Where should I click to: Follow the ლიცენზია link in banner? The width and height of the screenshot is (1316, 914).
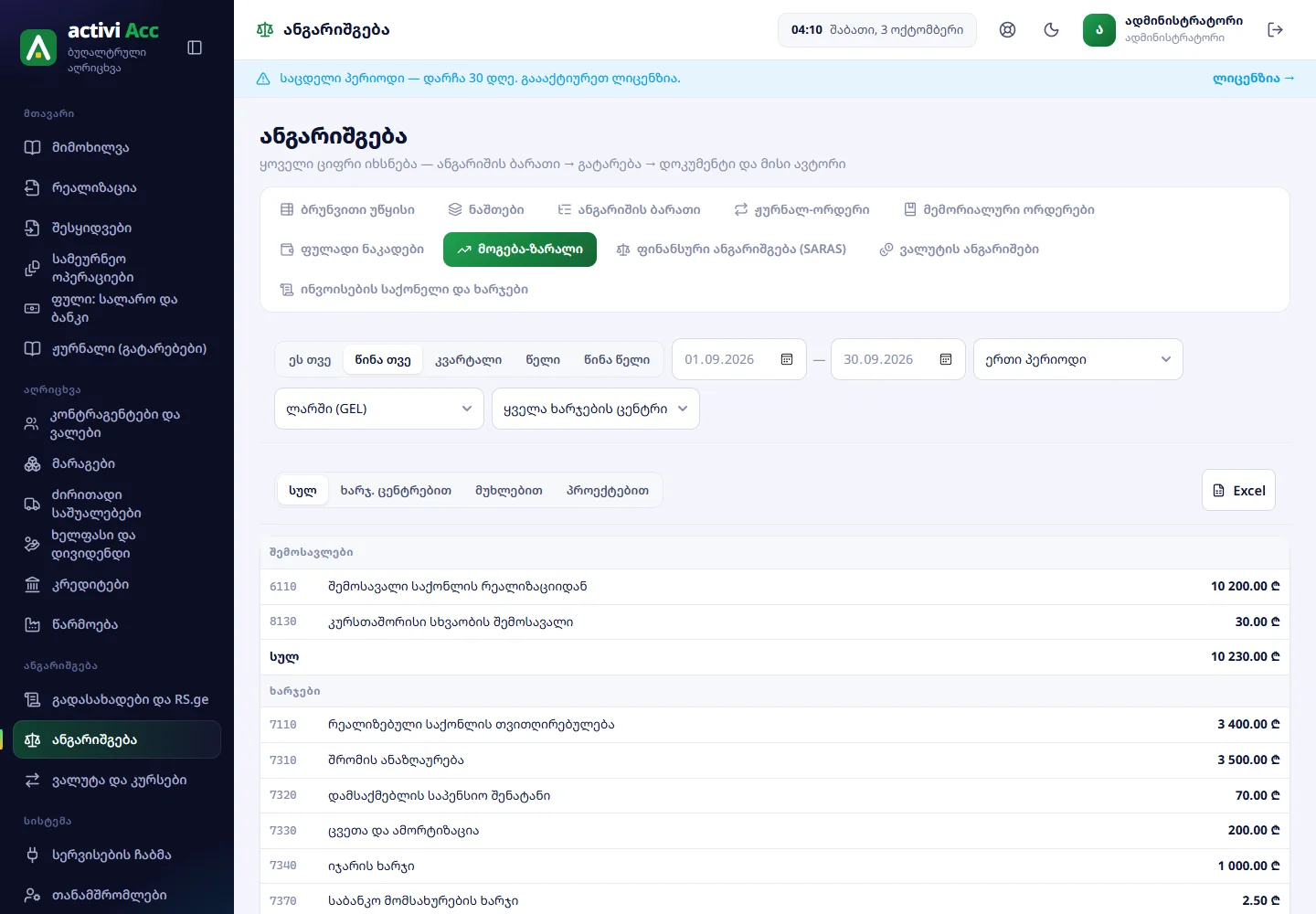1254,79
